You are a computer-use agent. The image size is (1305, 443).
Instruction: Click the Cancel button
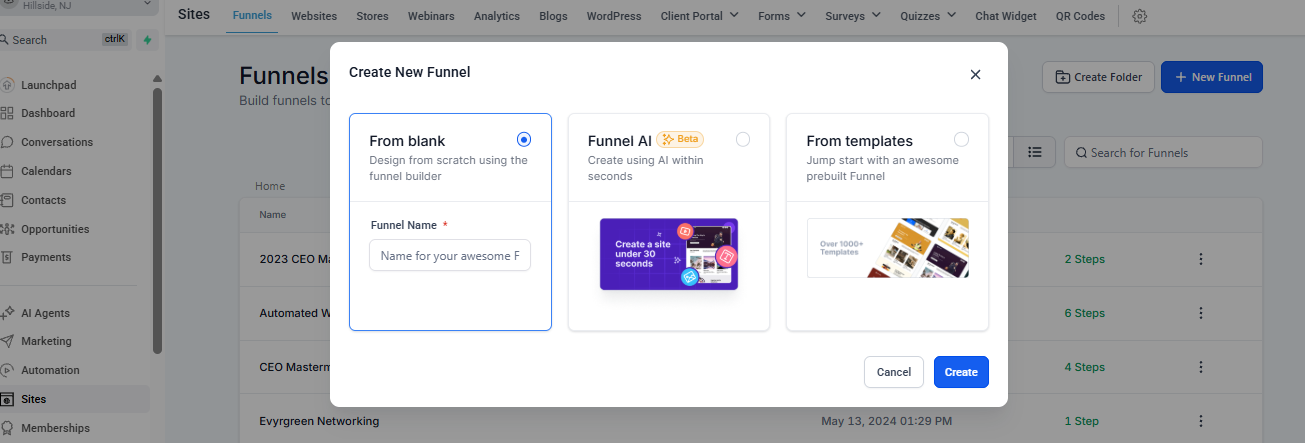[893, 372]
